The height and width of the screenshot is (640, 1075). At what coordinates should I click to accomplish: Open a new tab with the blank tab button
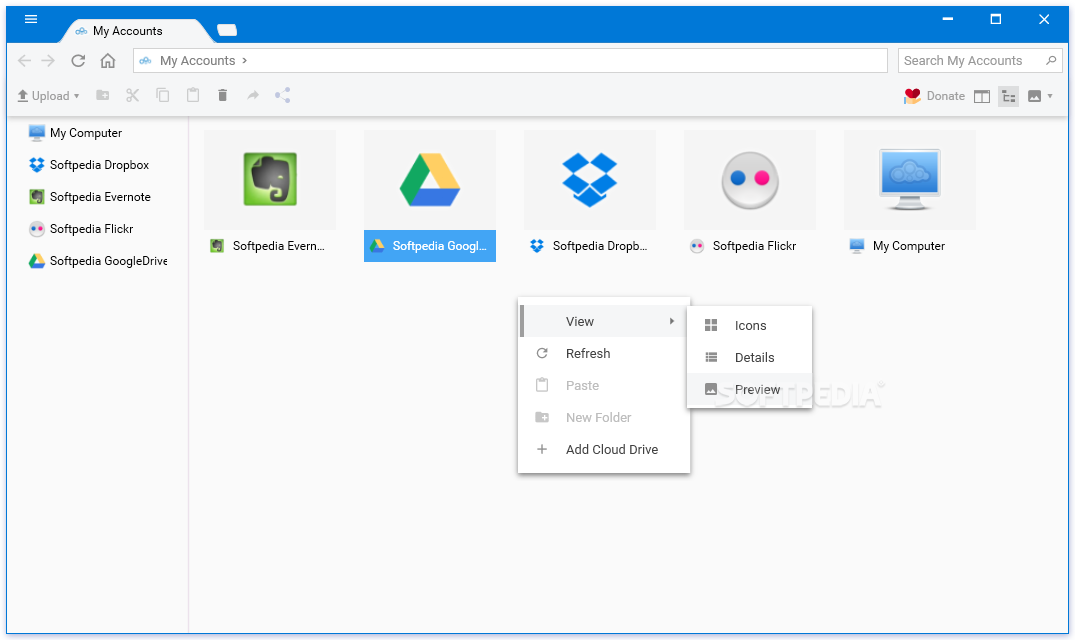point(227,30)
